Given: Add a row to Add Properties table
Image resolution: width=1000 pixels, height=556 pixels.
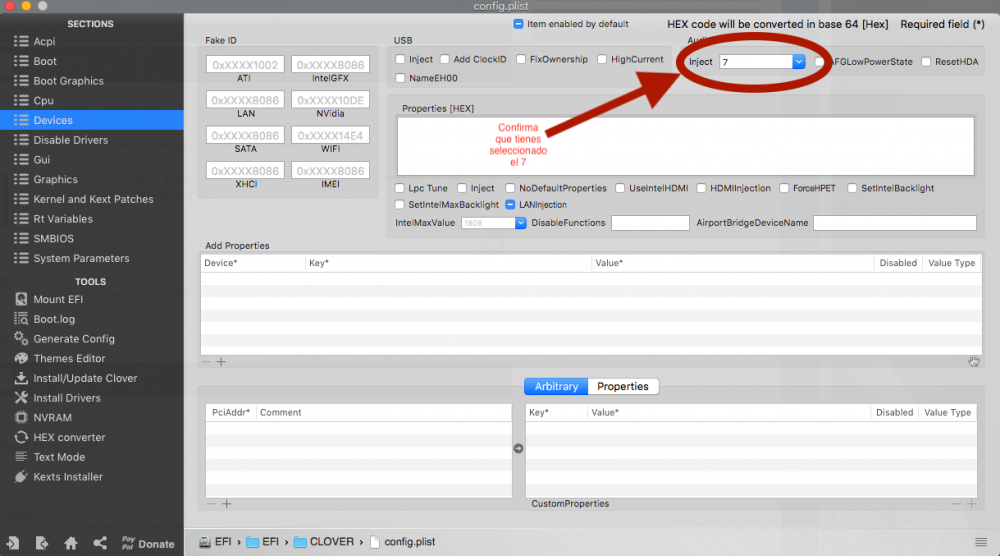Looking at the screenshot, I should pyautogui.click(x=221, y=362).
